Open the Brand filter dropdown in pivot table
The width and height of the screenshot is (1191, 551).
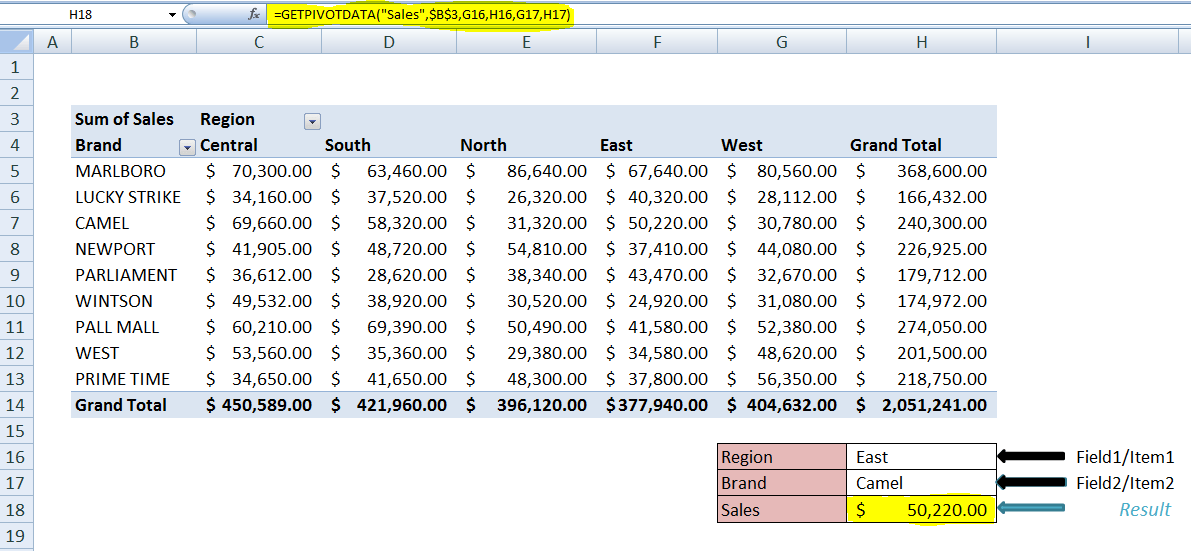tap(186, 146)
